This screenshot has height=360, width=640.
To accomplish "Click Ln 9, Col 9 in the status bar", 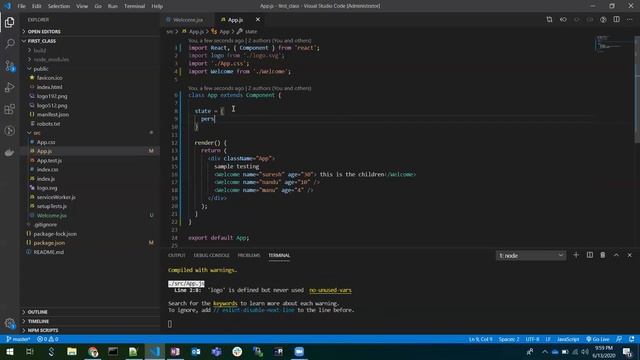I will [x=480, y=339].
